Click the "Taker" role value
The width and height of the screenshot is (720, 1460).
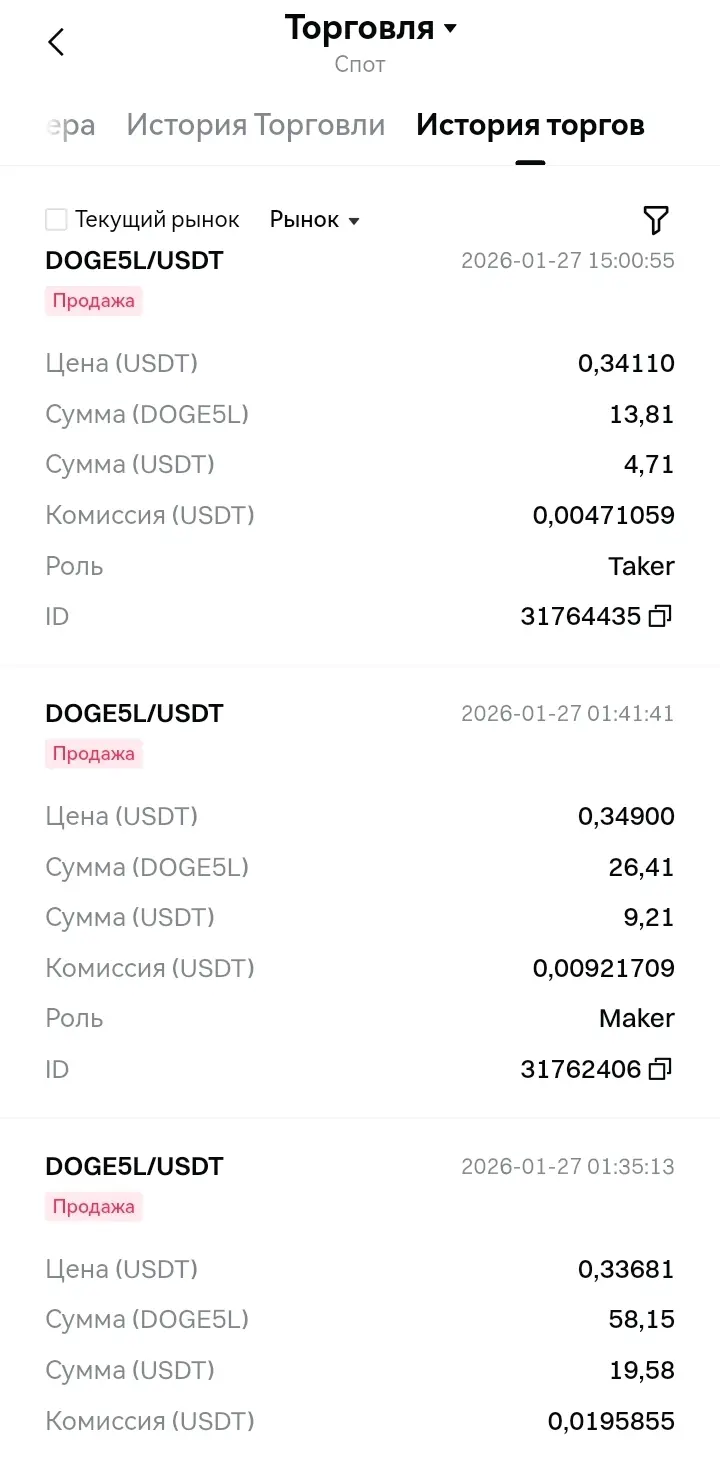pos(641,566)
